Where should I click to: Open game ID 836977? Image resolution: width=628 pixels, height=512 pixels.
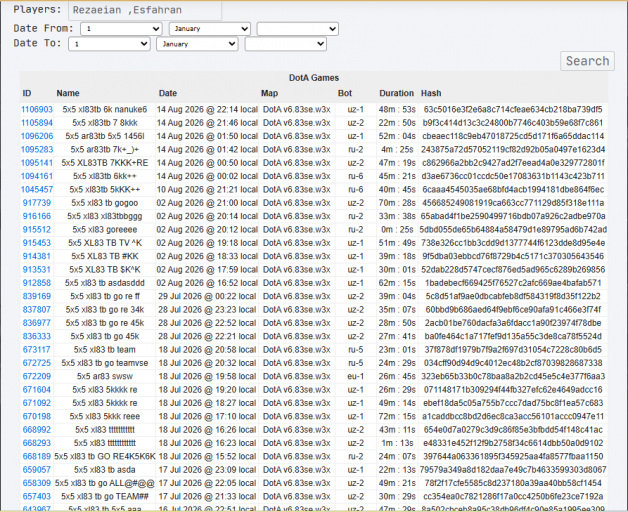click(x=37, y=323)
